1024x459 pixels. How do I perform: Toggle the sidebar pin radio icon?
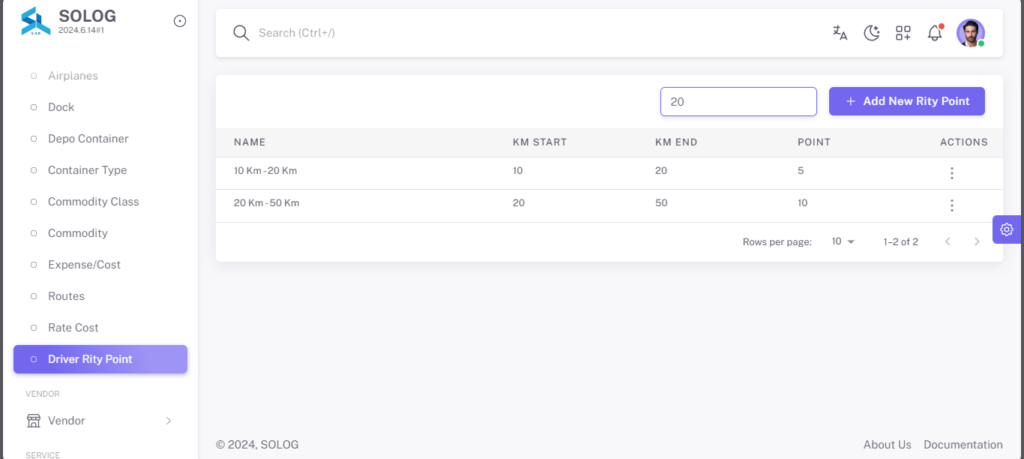pyautogui.click(x=180, y=21)
